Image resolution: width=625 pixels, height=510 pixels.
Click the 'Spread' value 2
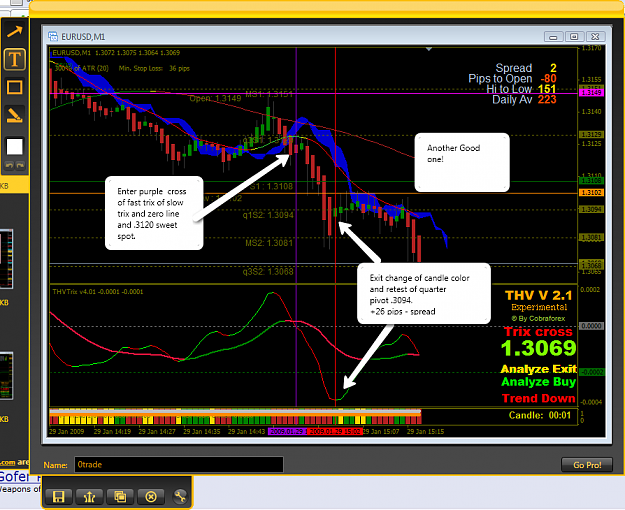click(x=553, y=68)
